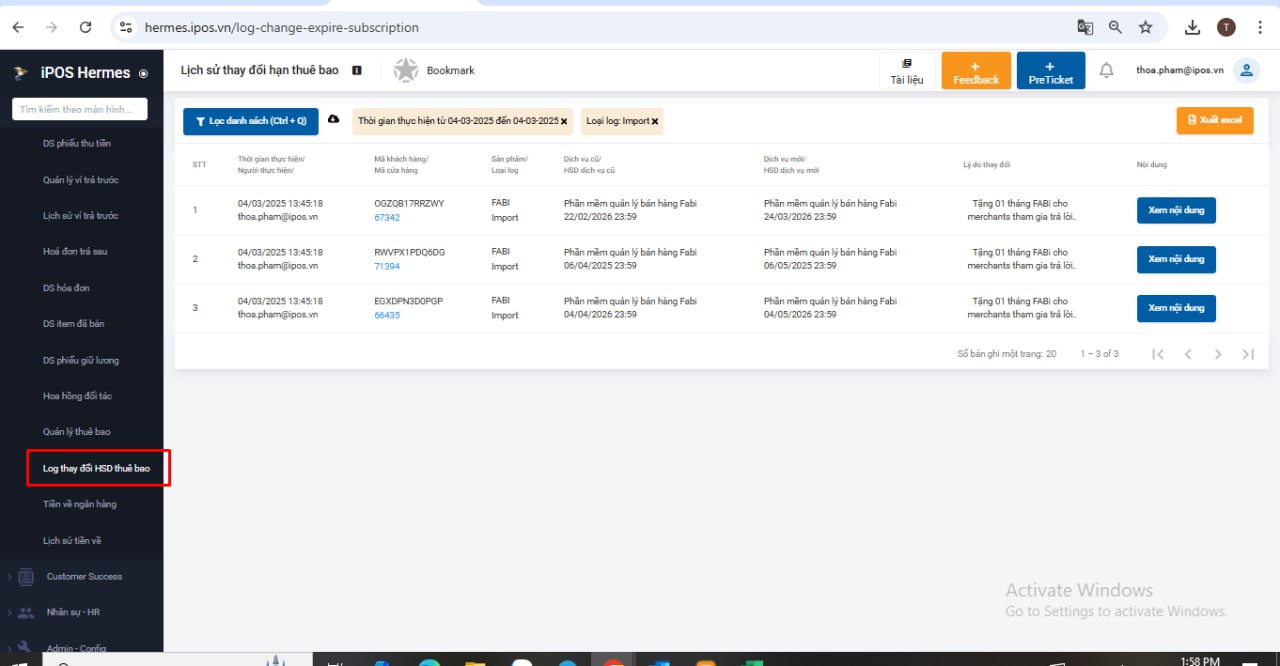
Task: Open the browser downloads icon
Action: coord(1192,27)
